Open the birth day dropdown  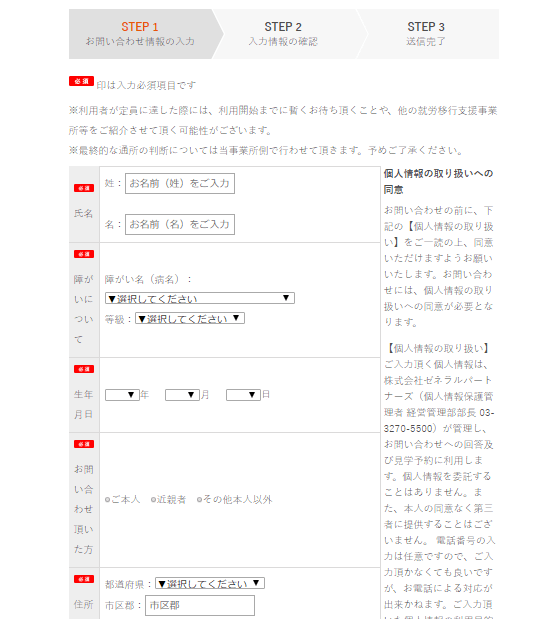[244, 395]
